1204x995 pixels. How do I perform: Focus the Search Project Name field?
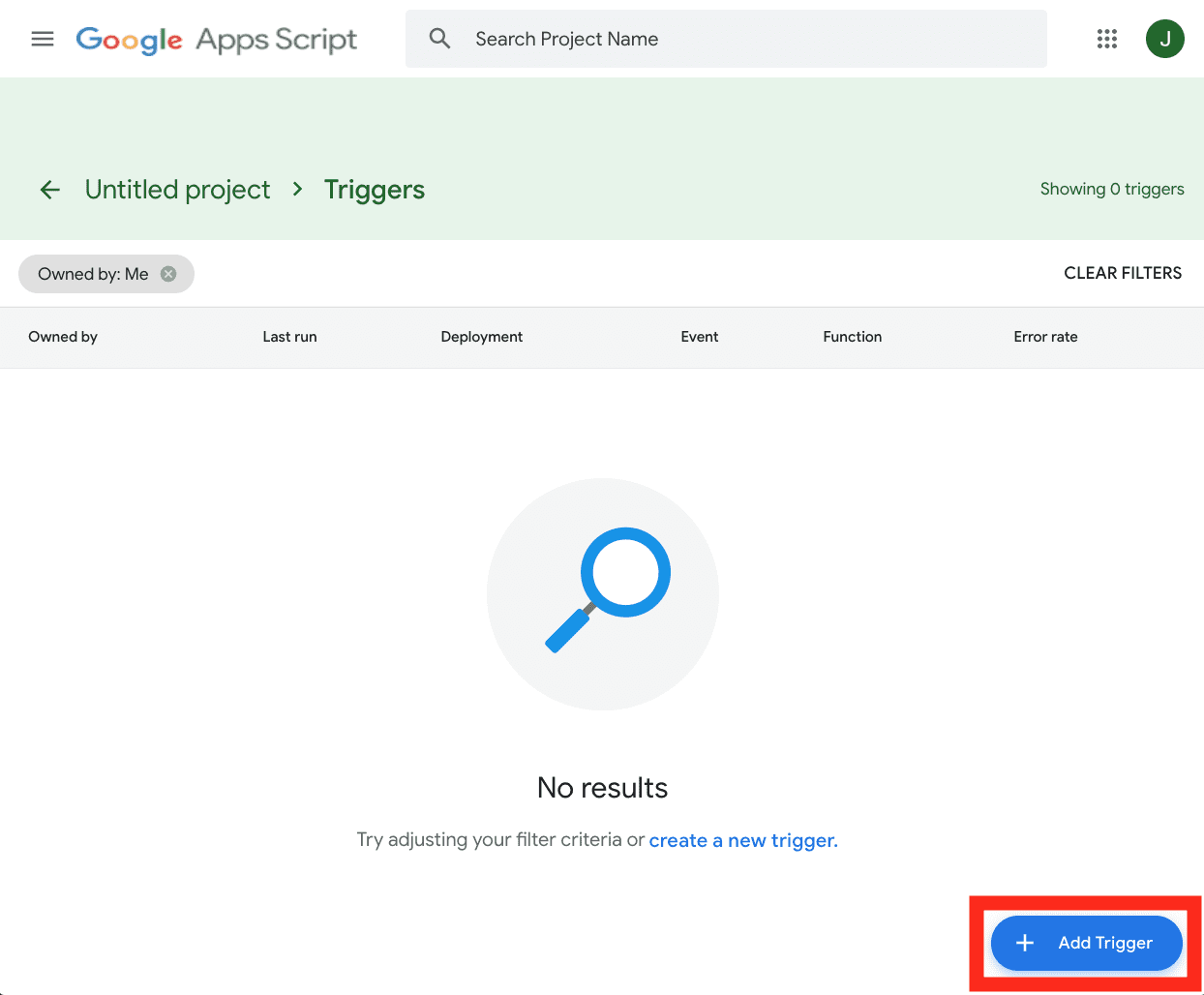pos(726,39)
